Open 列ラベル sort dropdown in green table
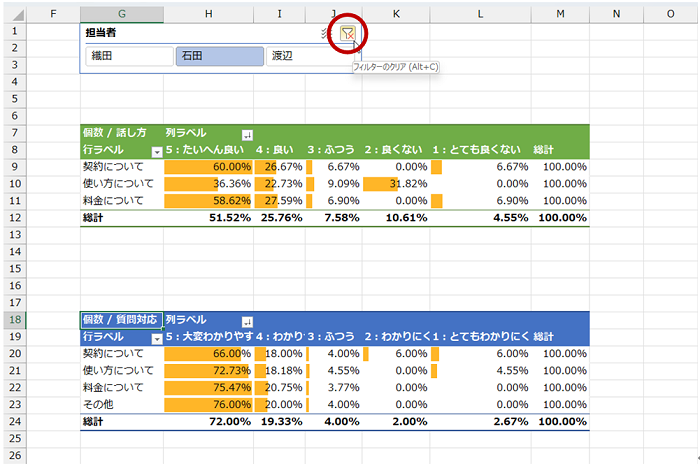 [247, 134]
